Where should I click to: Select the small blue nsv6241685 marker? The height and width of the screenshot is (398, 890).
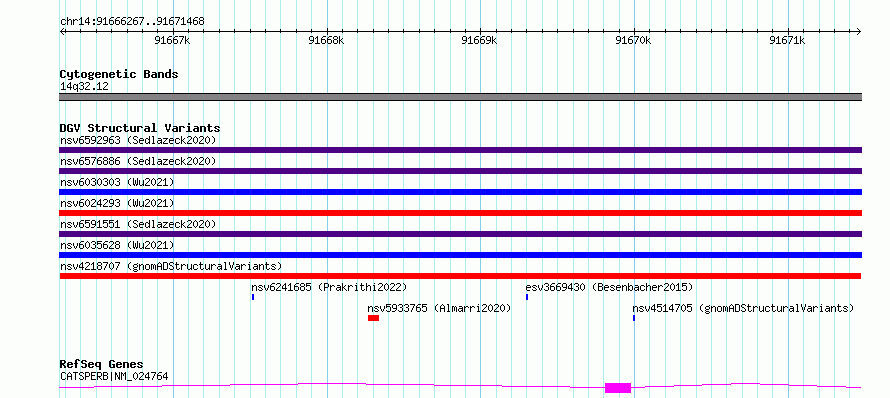[x=253, y=297]
